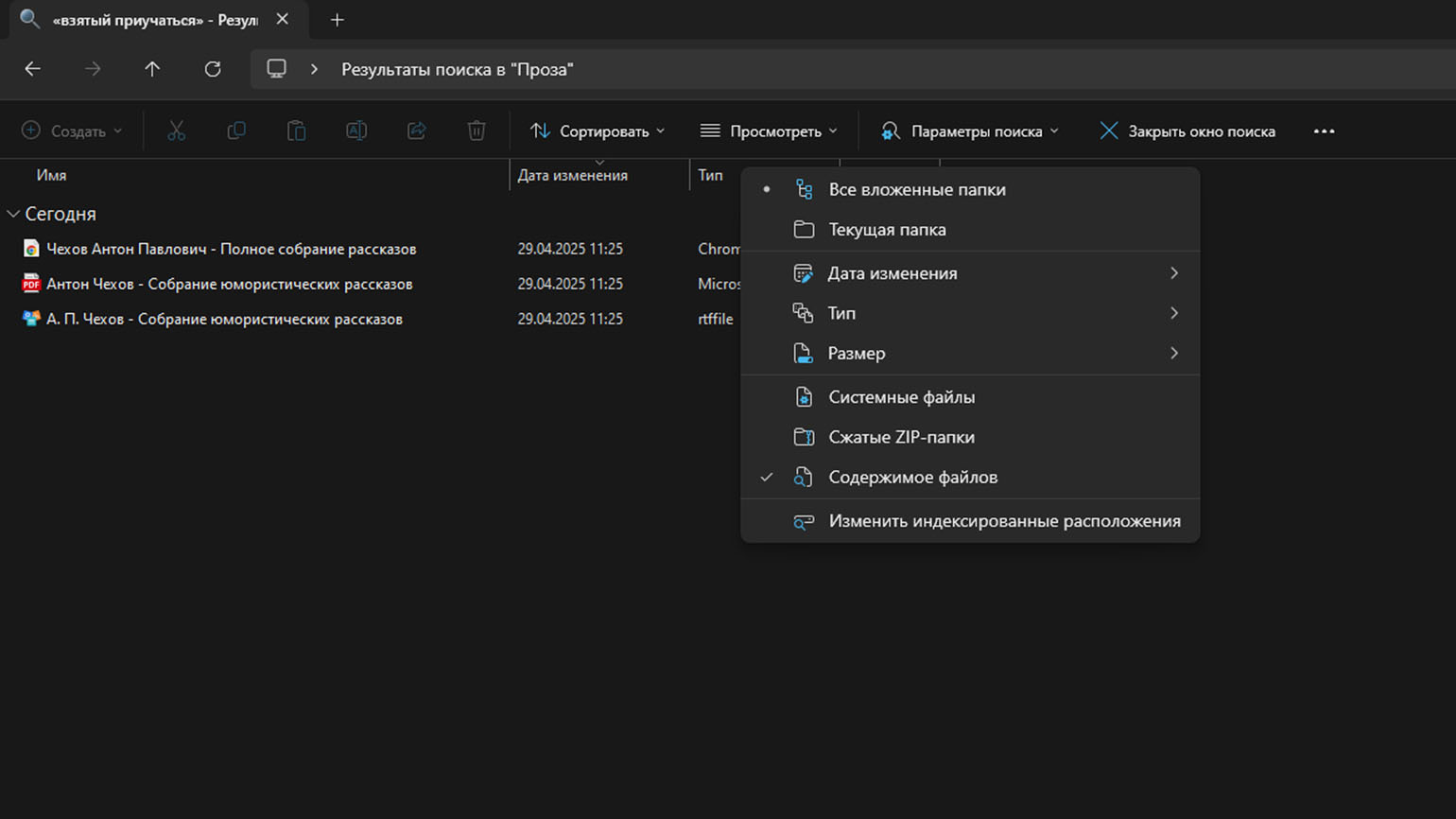
Task: Click the Share icon in toolbar
Action: [416, 131]
